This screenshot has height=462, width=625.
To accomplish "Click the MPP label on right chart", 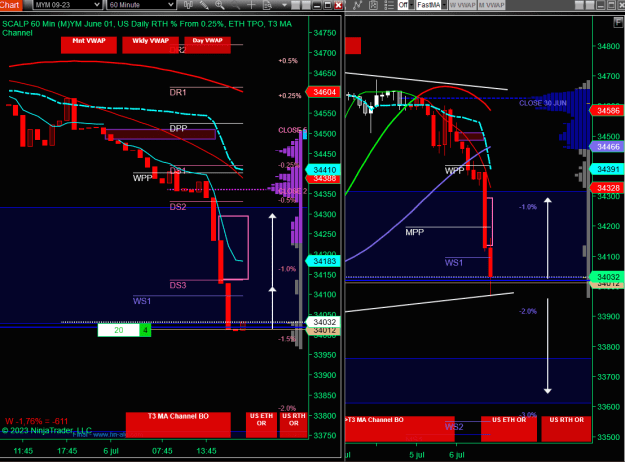I will (x=415, y=232).
